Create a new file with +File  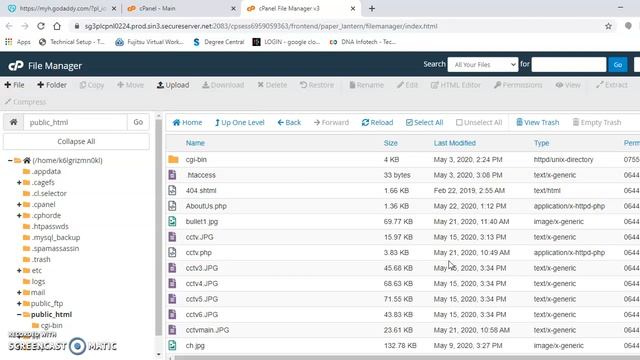pyautogui.click(x=14, y=85)
